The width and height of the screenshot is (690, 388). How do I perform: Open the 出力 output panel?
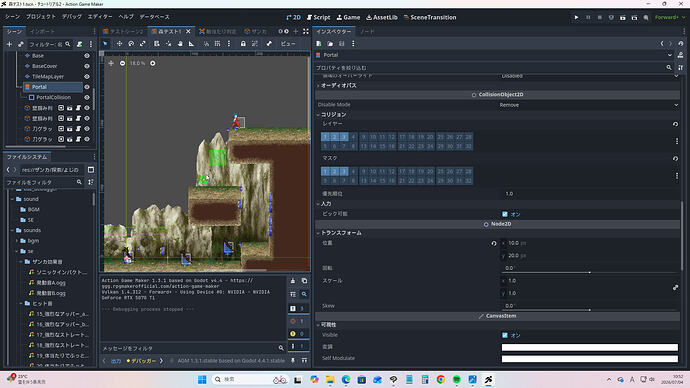tap(116, 361)
